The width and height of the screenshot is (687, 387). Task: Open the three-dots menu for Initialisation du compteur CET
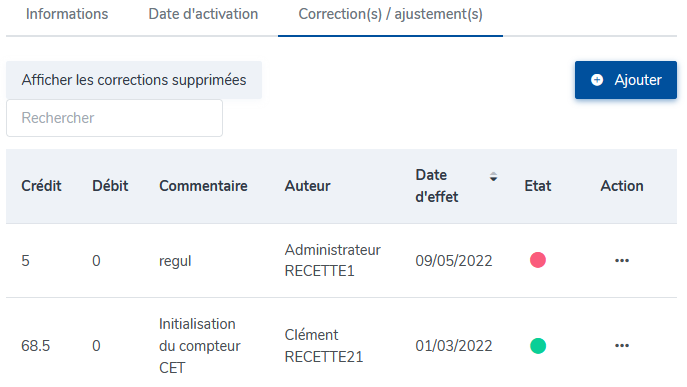[x=622, y=346]
